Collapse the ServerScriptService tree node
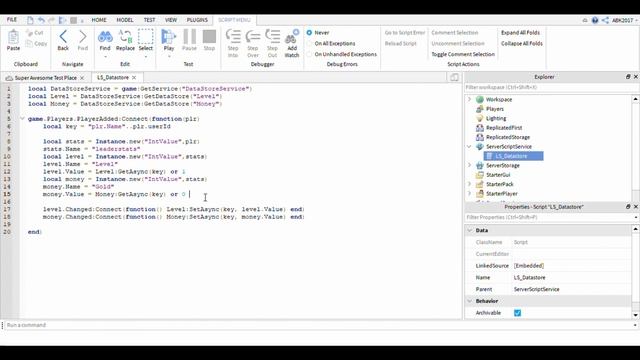Image resolution: width=640 pixels, height=360 pixels. click(x=469, y=146)
